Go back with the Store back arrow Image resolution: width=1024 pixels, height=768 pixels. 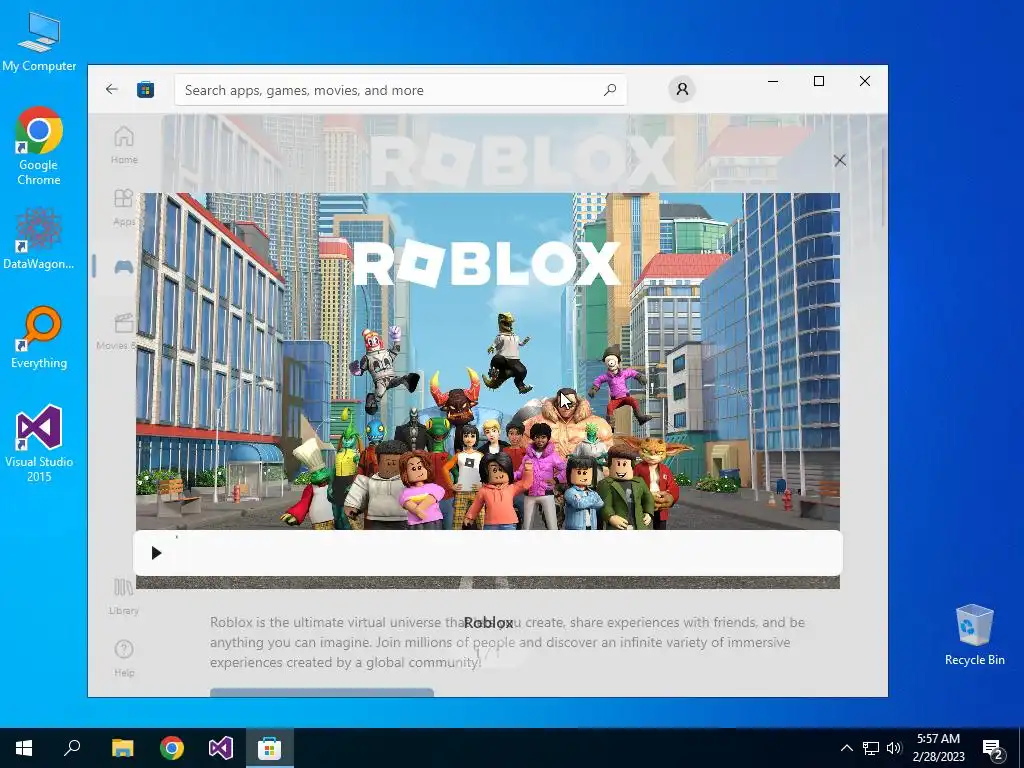[112, 89]
